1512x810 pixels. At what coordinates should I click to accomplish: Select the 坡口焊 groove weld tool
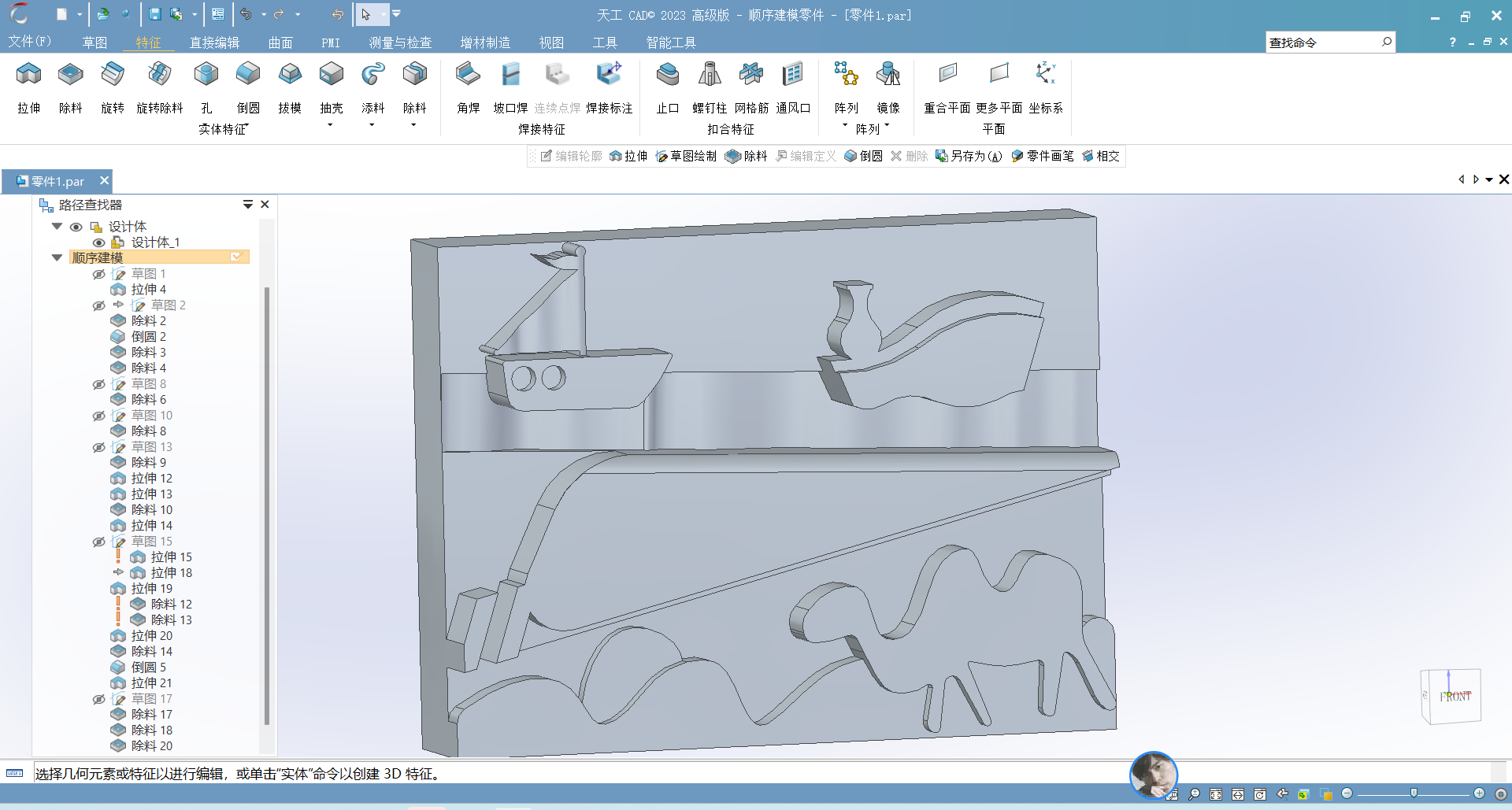(510, 87)
